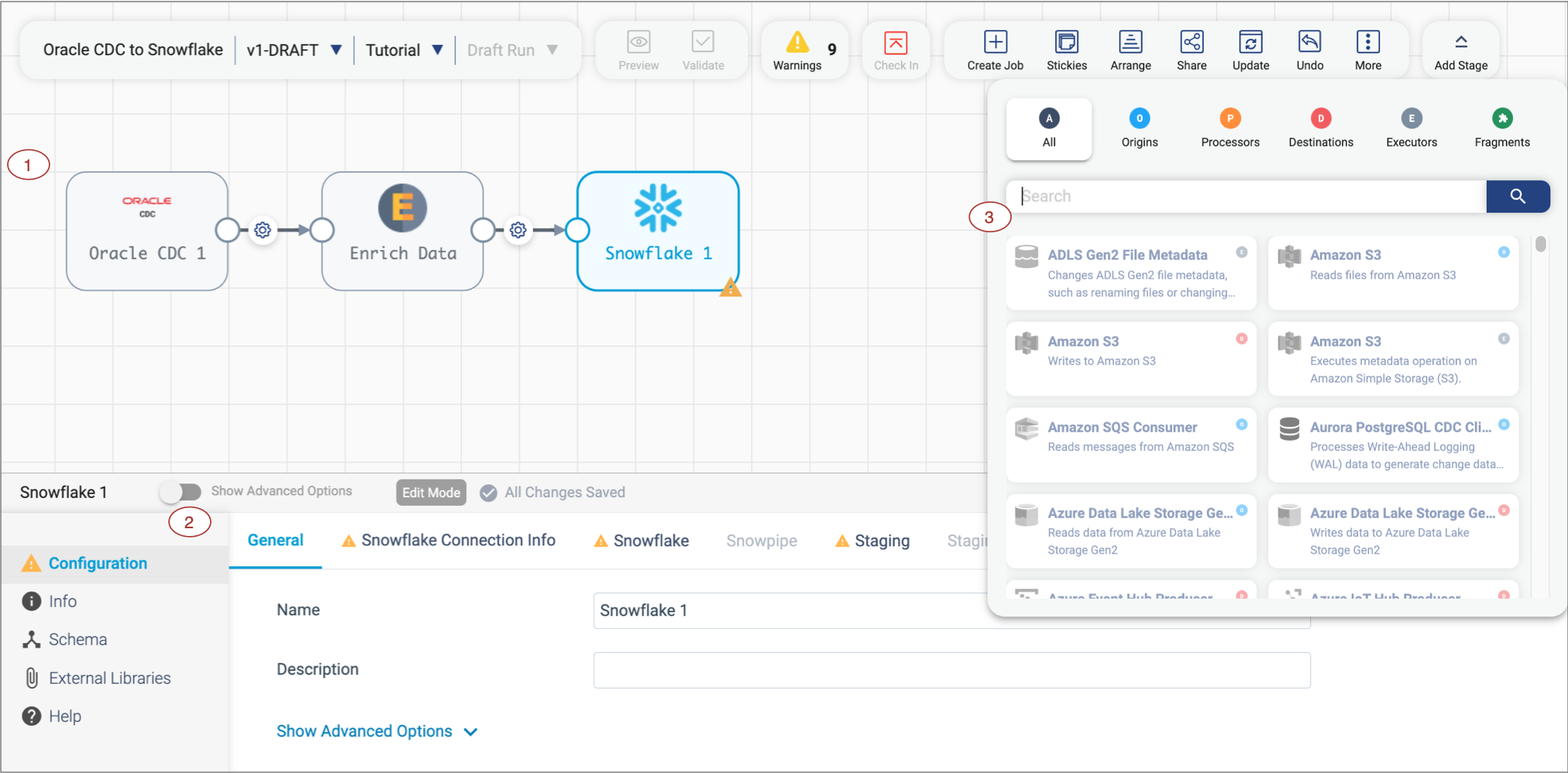Image resolution: width=1568 pixels, height=773 pixels.
Task: Open the Tutorial dropdown
Action: tap(404, 50)
